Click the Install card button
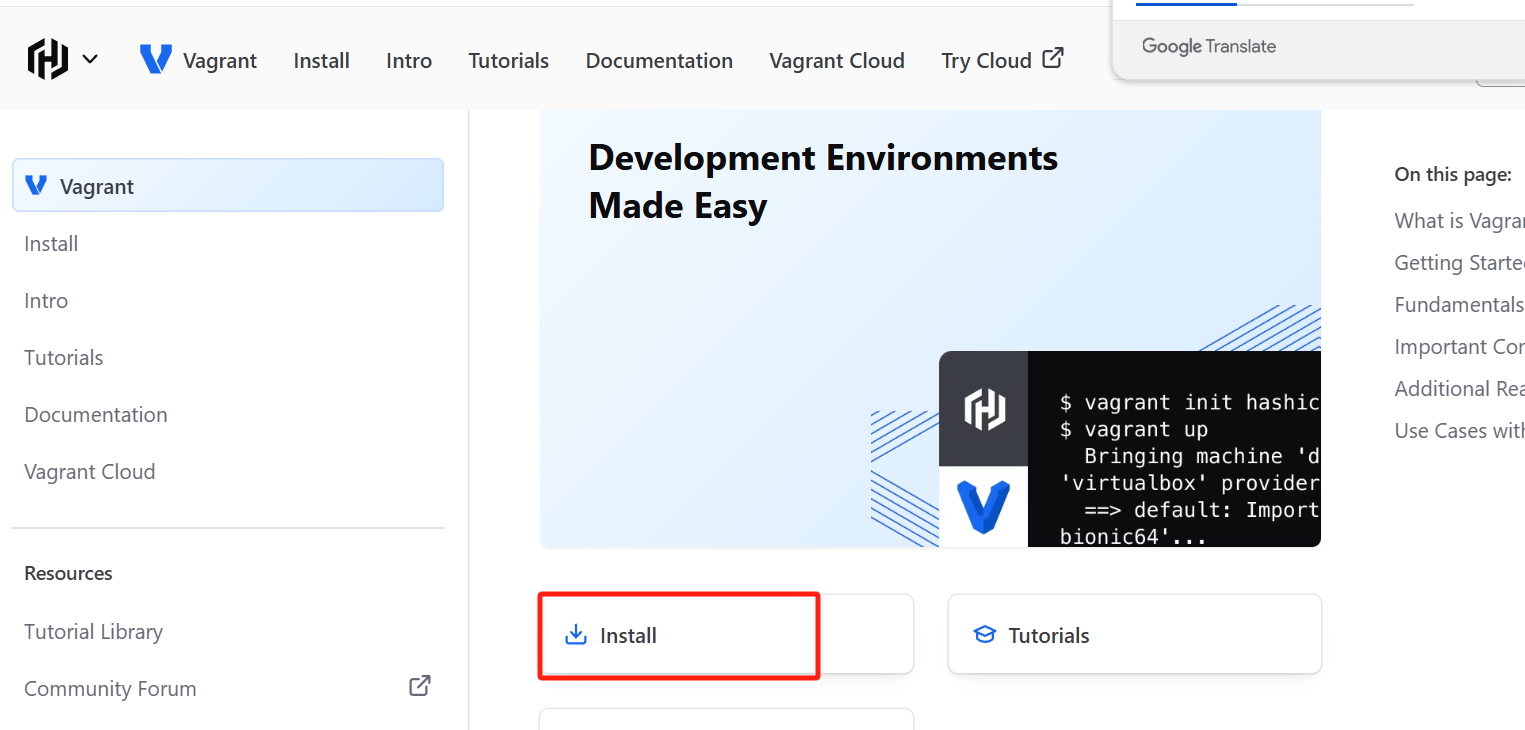1525x730 pixels. (x=726, y=634)
